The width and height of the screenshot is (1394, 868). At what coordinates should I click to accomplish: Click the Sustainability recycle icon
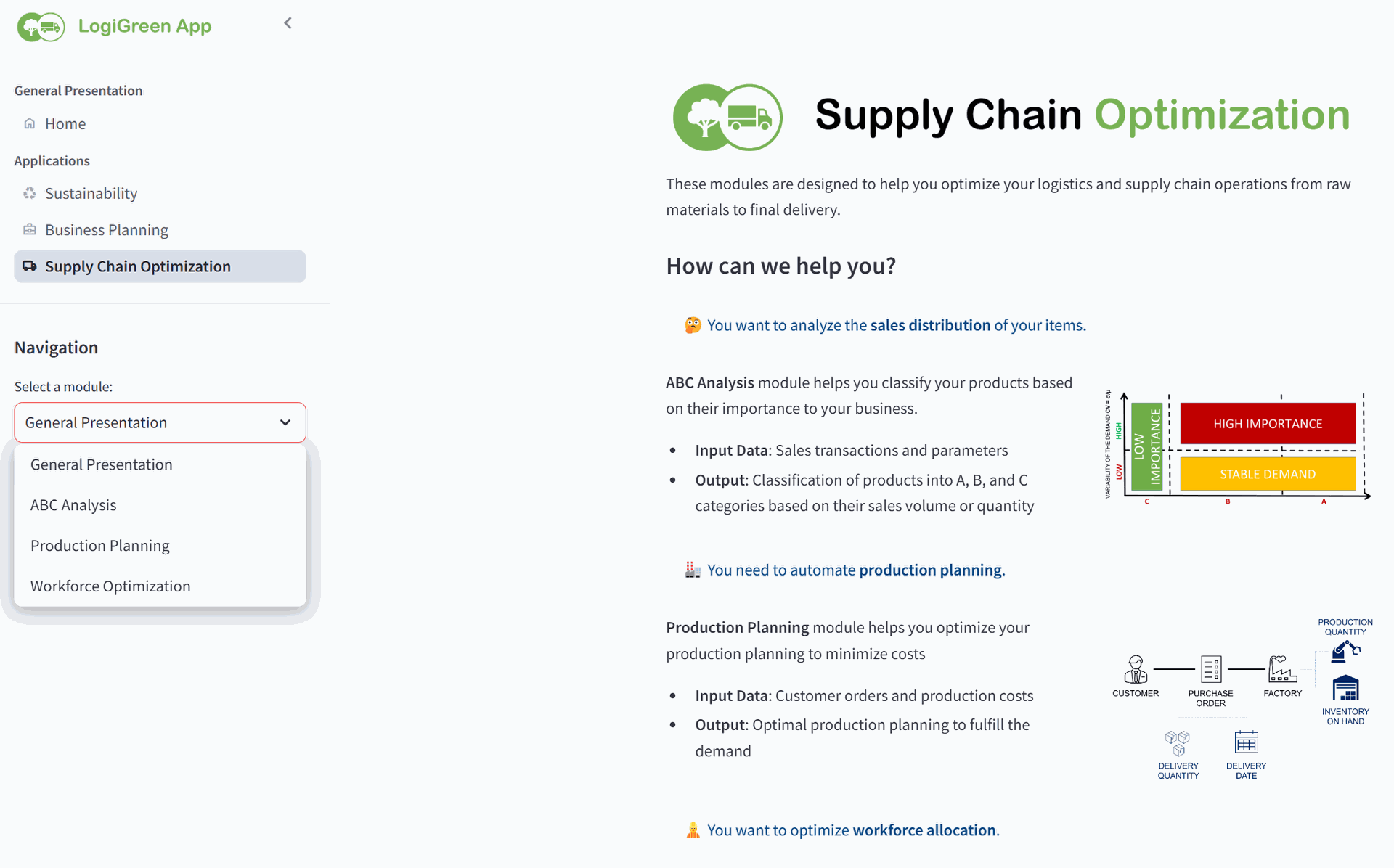[30, 193]
